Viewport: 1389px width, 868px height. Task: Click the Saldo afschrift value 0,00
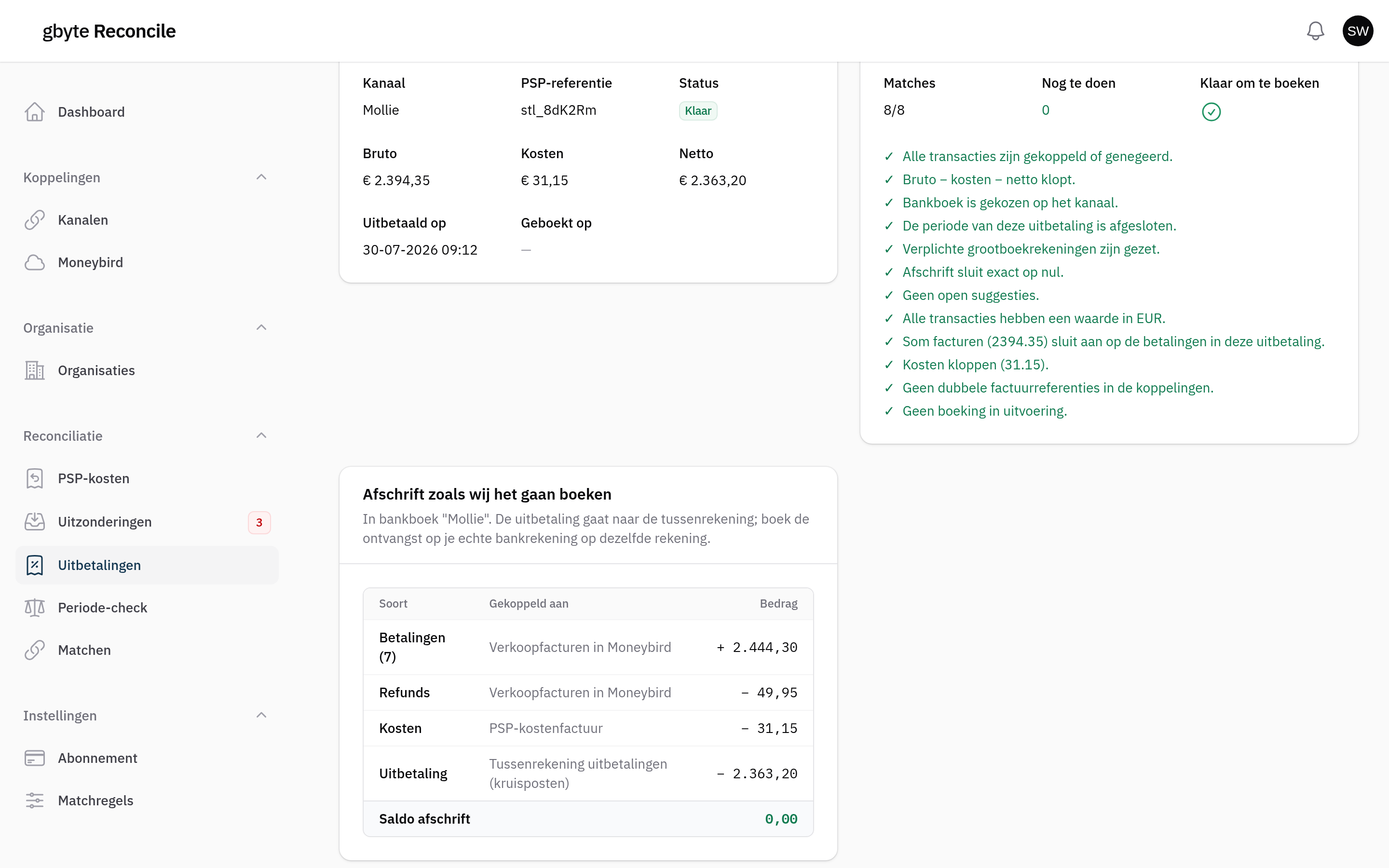(781, 819)
